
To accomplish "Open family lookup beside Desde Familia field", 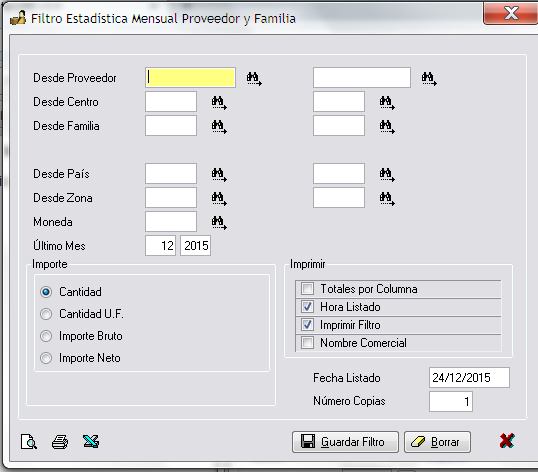I will (219, 127).
